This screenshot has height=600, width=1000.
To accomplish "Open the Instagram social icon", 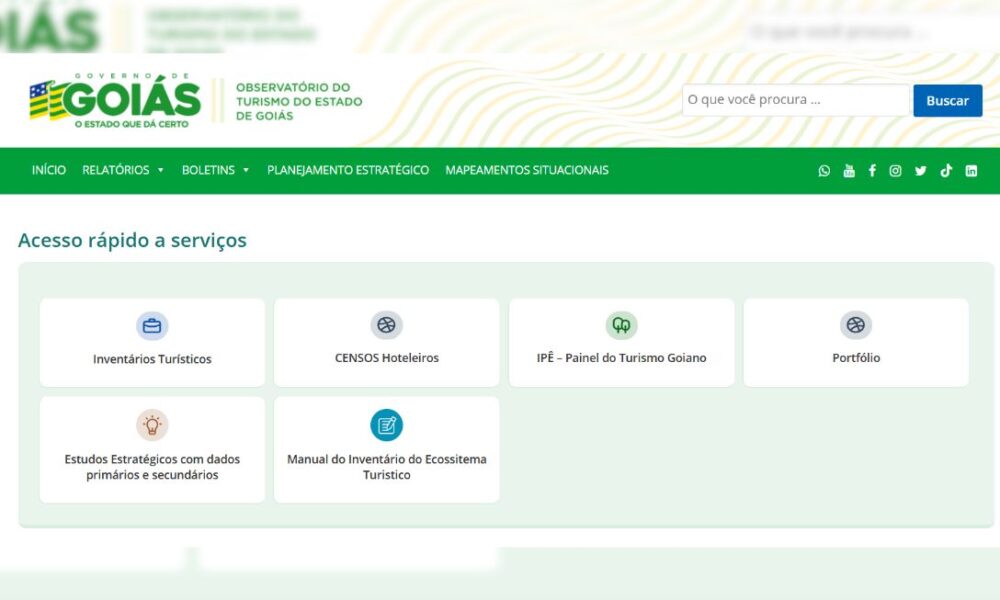I will coord(896,171).
